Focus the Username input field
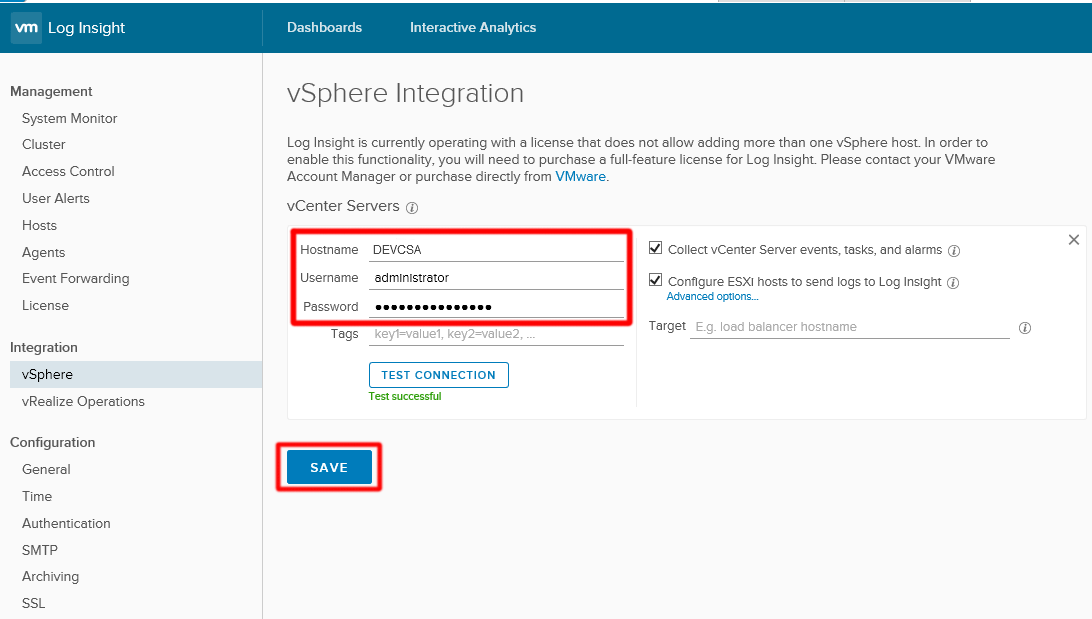 [x=497, y=278]
